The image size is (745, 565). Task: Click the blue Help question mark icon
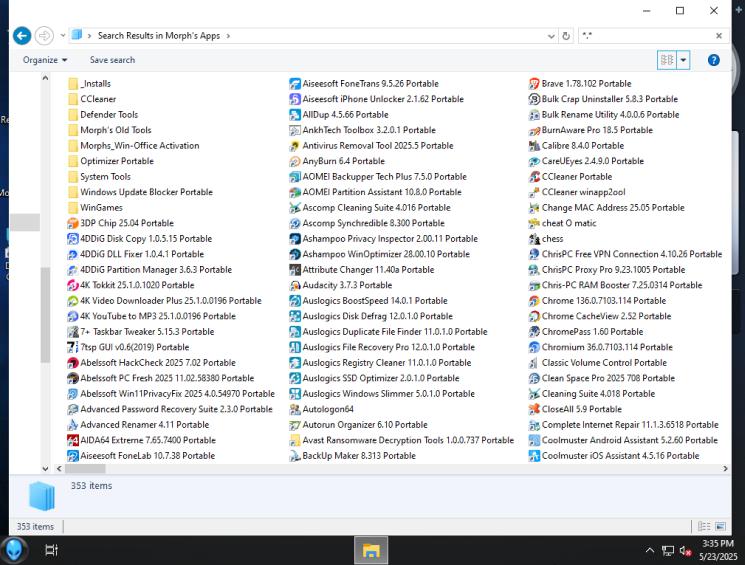click(713, 60)
